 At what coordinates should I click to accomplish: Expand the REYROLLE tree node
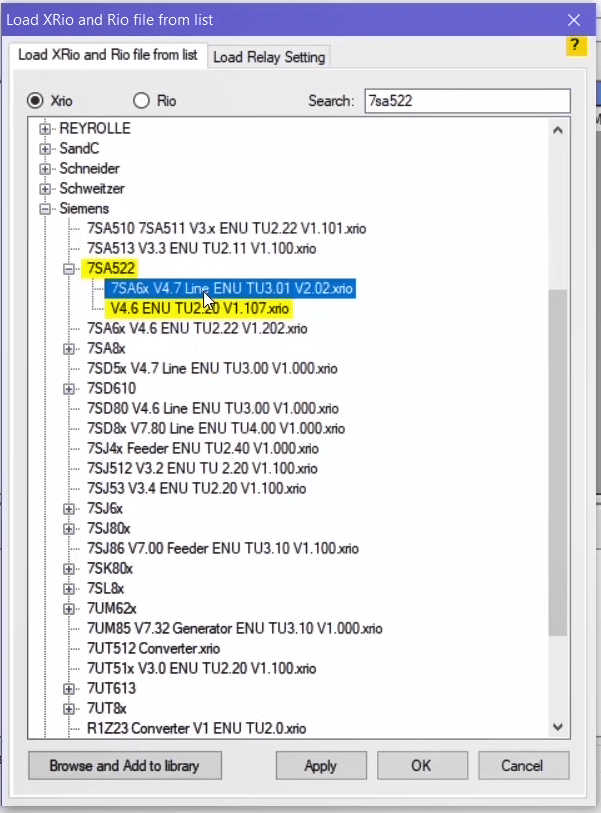point(45,129)
